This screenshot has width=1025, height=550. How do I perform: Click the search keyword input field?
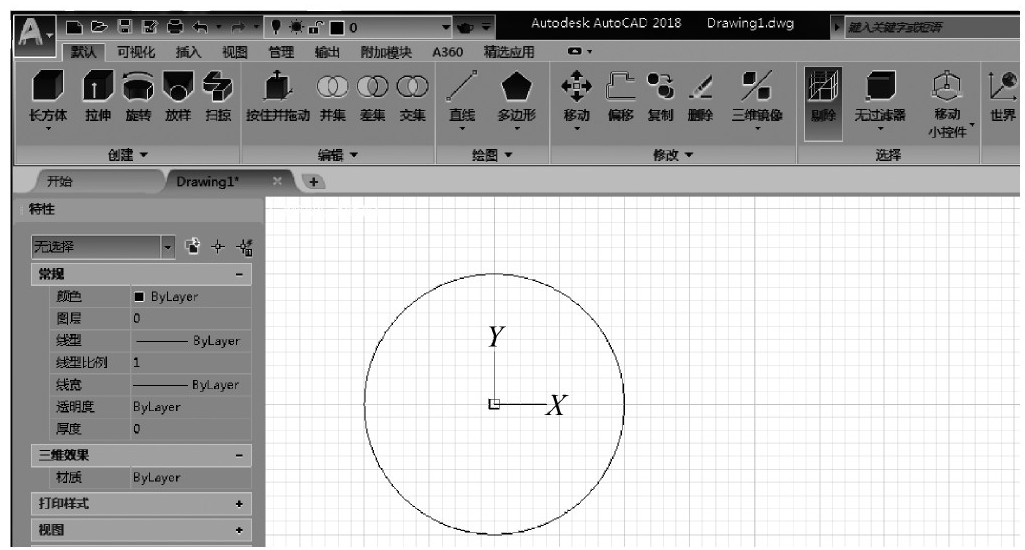pyautogui.click(x=932, y=27)
